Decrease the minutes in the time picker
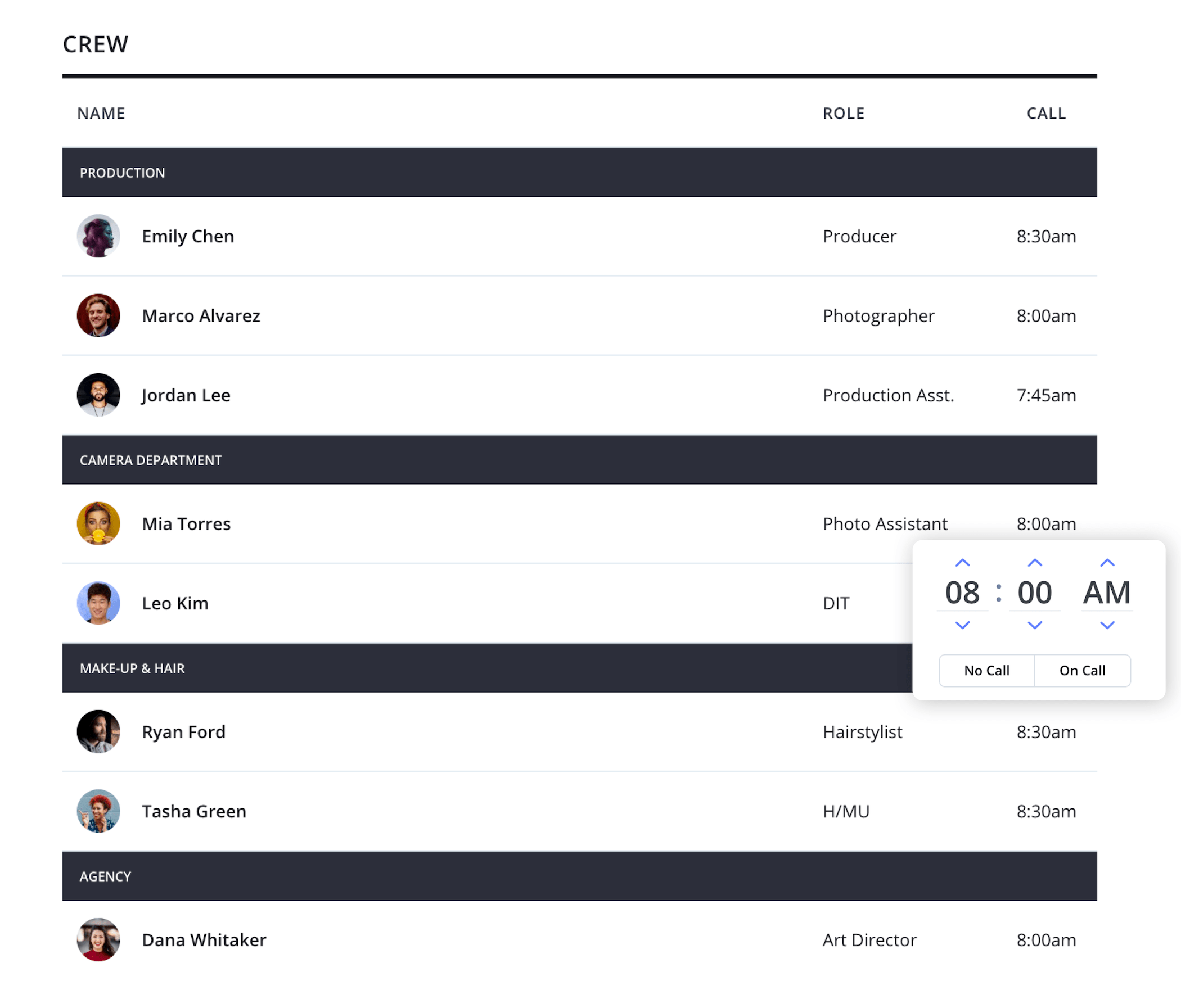This screenshot has width=1181, height=1008. click(1035, 625)
